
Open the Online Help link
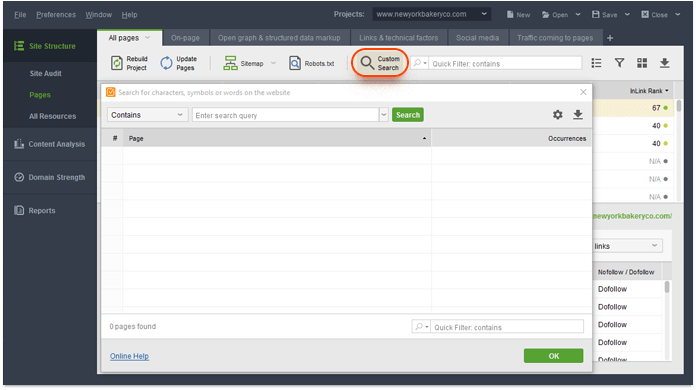coord(129,356)
